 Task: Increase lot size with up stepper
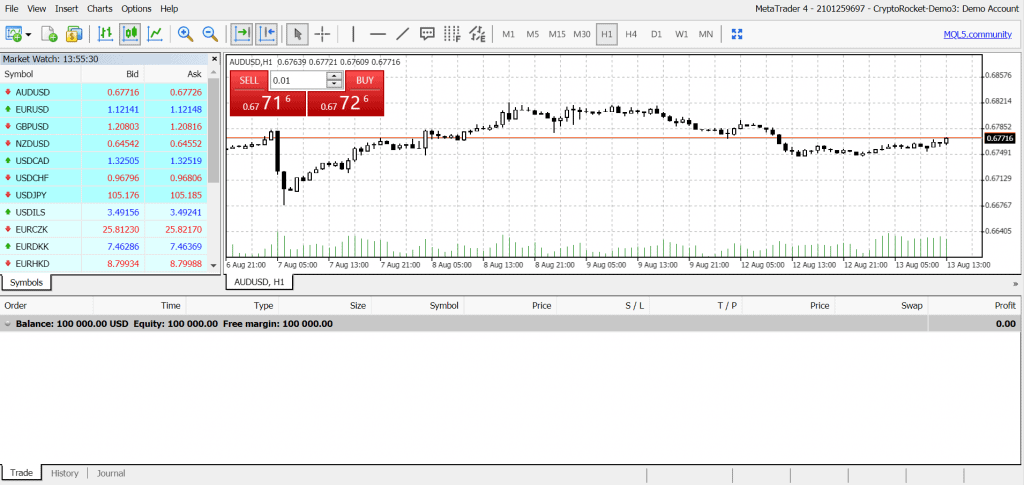334,76
